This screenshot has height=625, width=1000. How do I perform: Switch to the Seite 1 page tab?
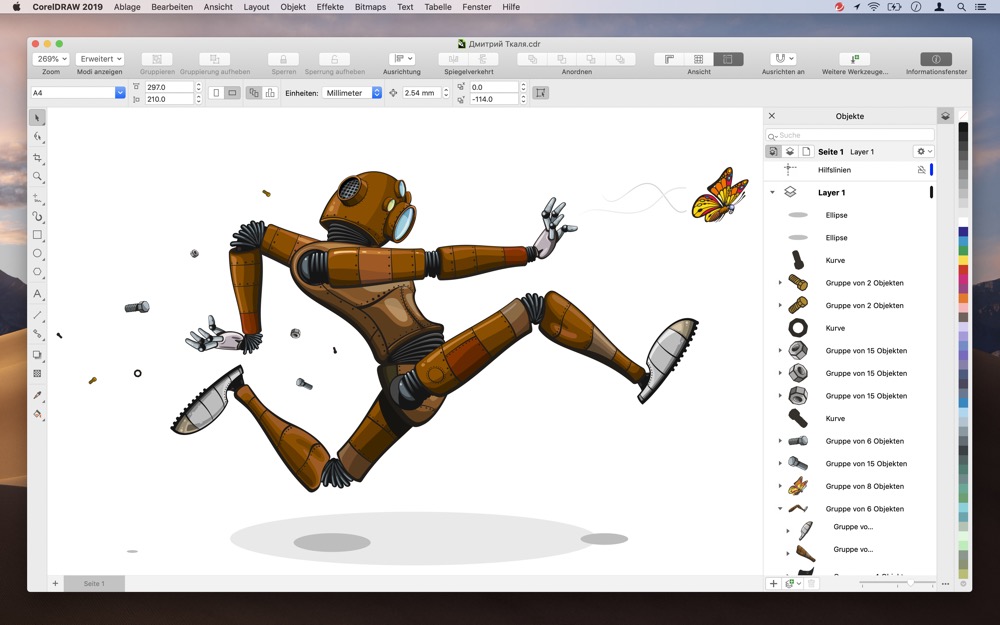click(94, 584)
